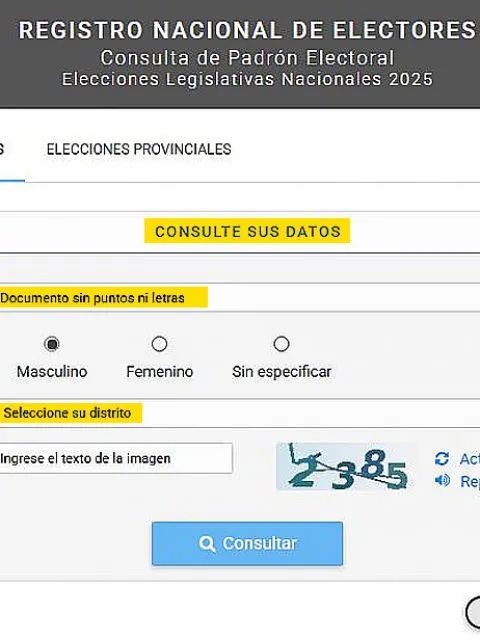Click the Rep link beside speaker icon
Screen dimensions: 480x640
(470, 481)
